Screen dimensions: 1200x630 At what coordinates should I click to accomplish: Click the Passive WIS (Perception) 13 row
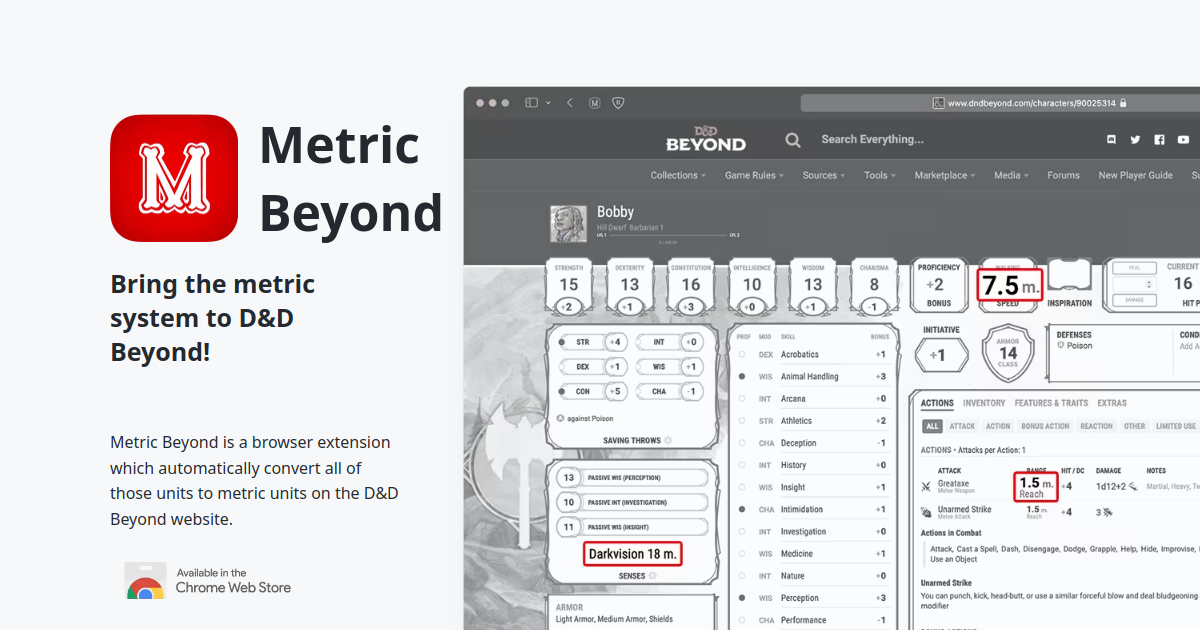click(x=631, y=478)
